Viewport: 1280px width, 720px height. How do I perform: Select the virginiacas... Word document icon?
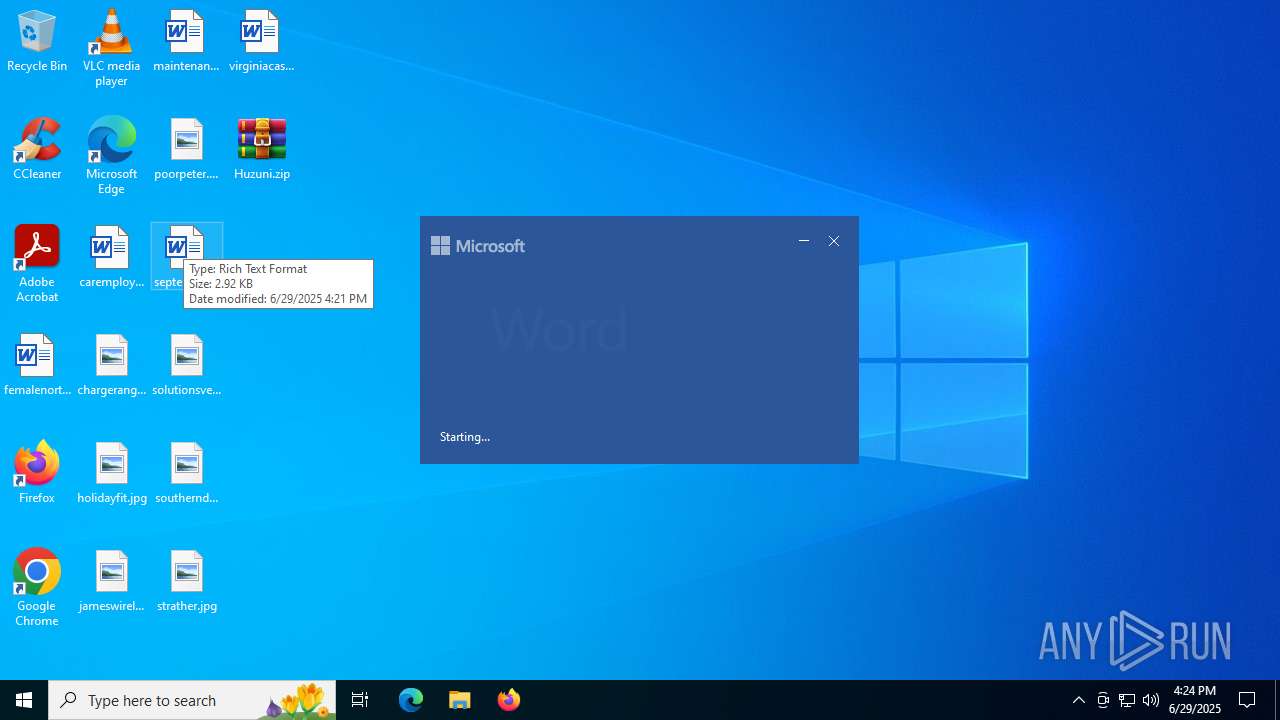pos(261,42)
